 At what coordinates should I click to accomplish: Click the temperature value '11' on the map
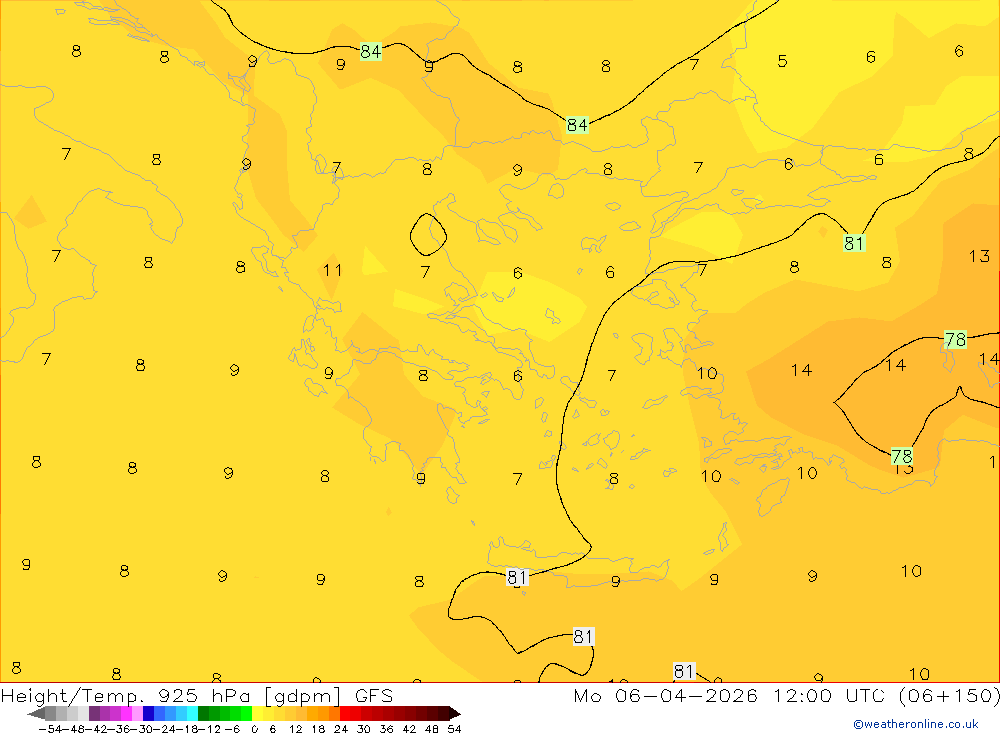click(x=332, y=270)
